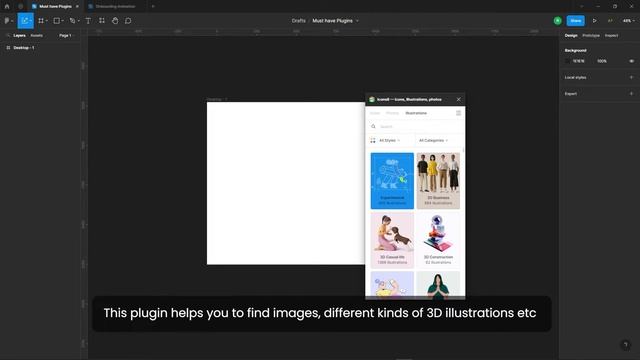Click the praying woman illustration thumbnail
Image resolution: width=640 pixels, height=360 pixels.
pos(438,284)
